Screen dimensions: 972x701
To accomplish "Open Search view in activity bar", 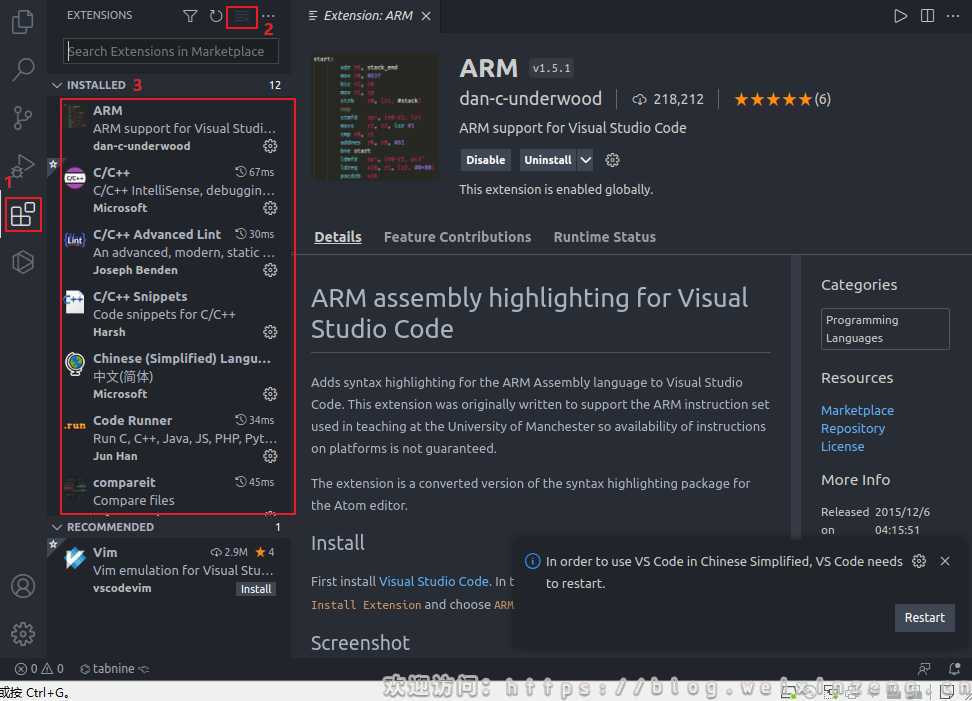I will [x=22, y=70].
